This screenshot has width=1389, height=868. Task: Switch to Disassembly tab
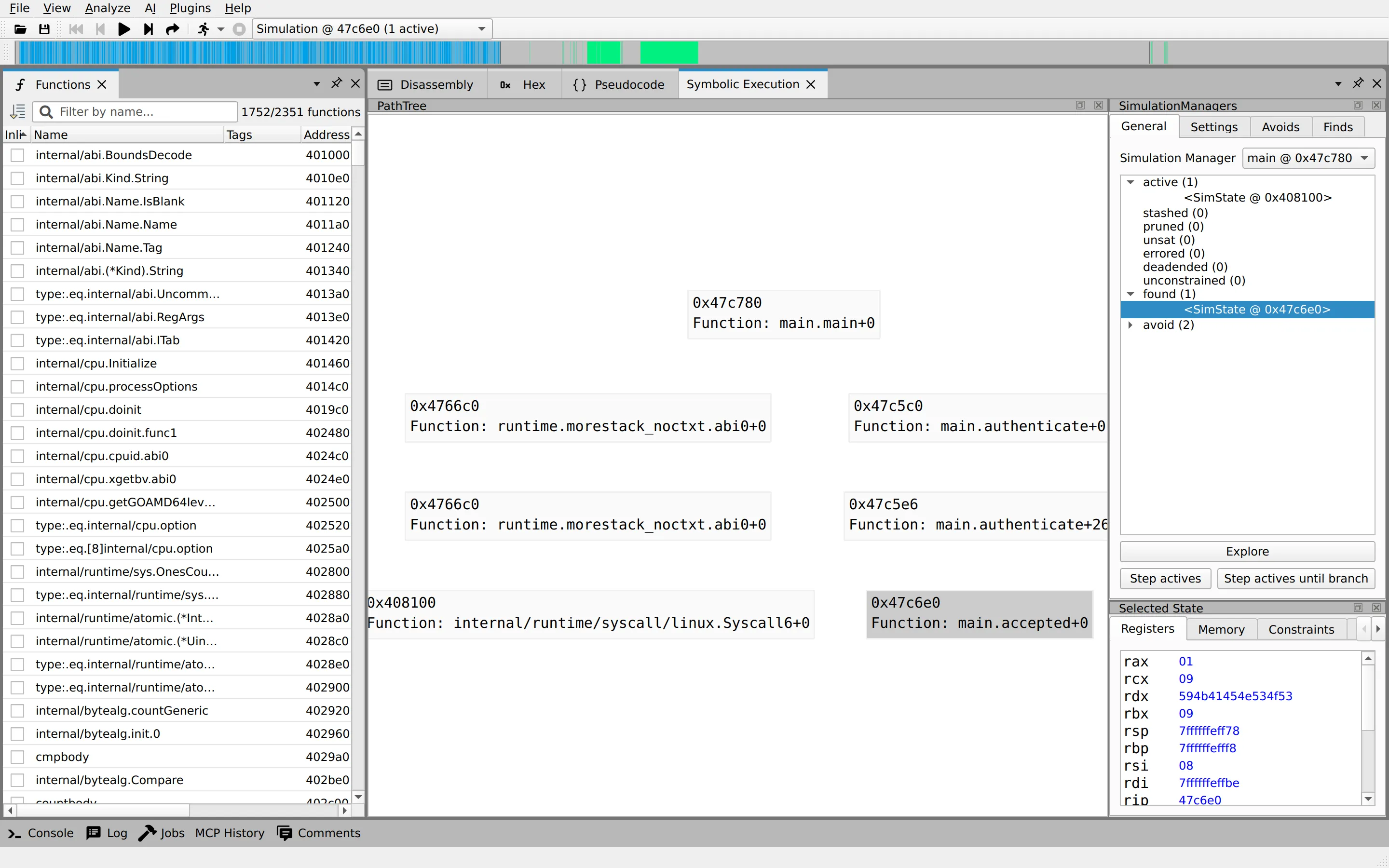point(426,84)
